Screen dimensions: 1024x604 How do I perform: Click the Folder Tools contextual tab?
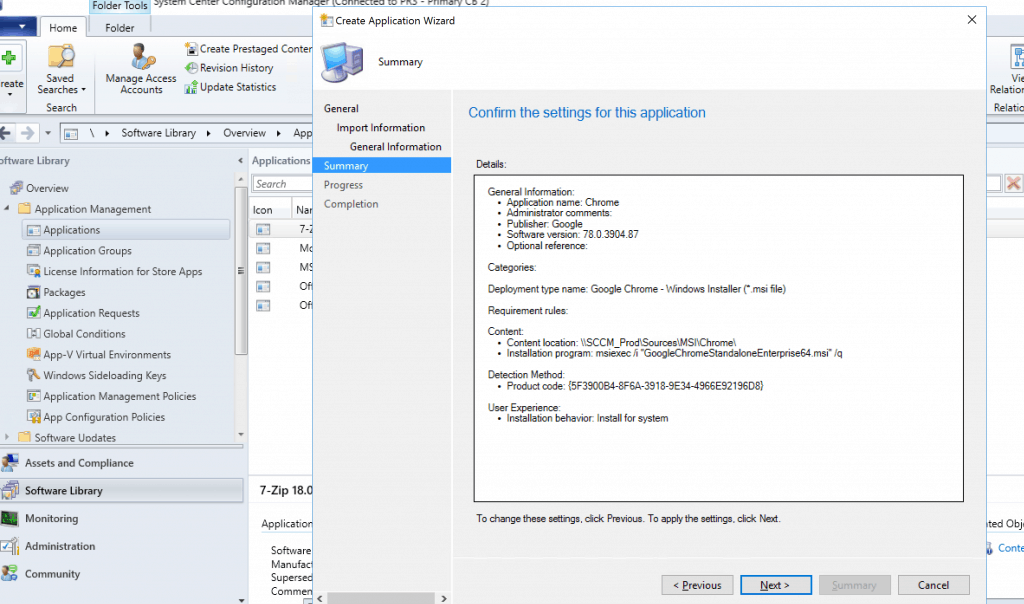pyautogui.click(x=120, y=6)
